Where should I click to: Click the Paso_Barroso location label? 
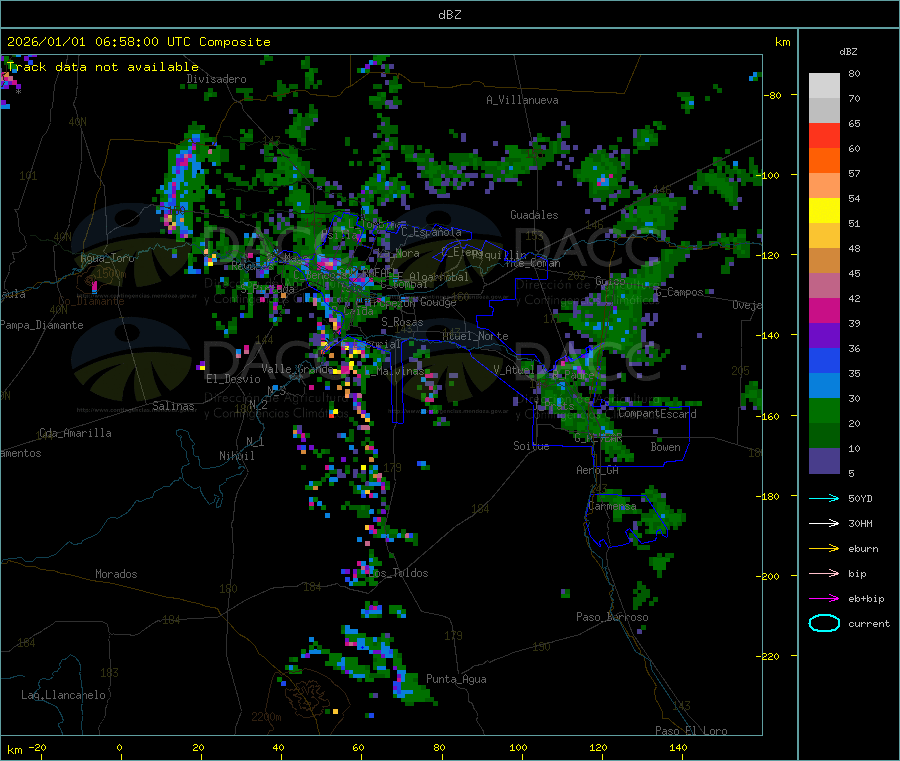point(612,617)
